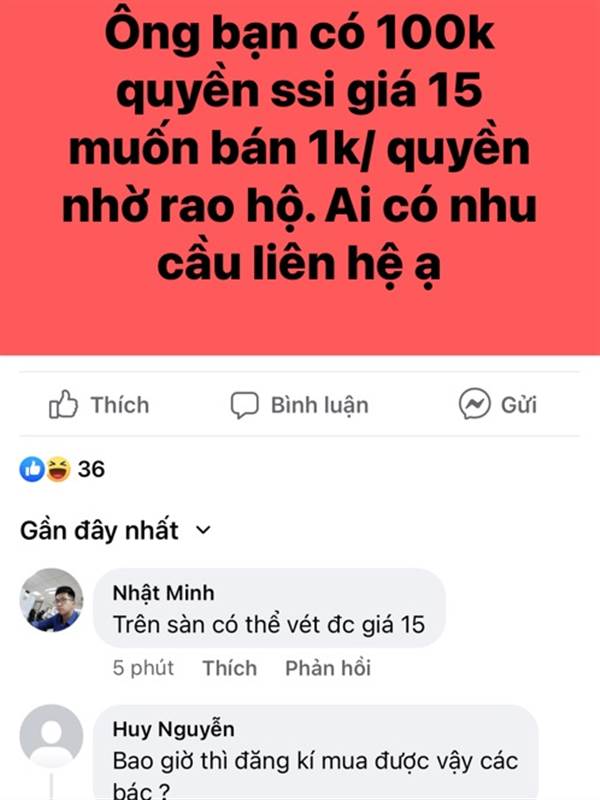This screenshot has width=600, height=800.
Task: Open the blue like reaction icon
Action: [x=32, y=469]
